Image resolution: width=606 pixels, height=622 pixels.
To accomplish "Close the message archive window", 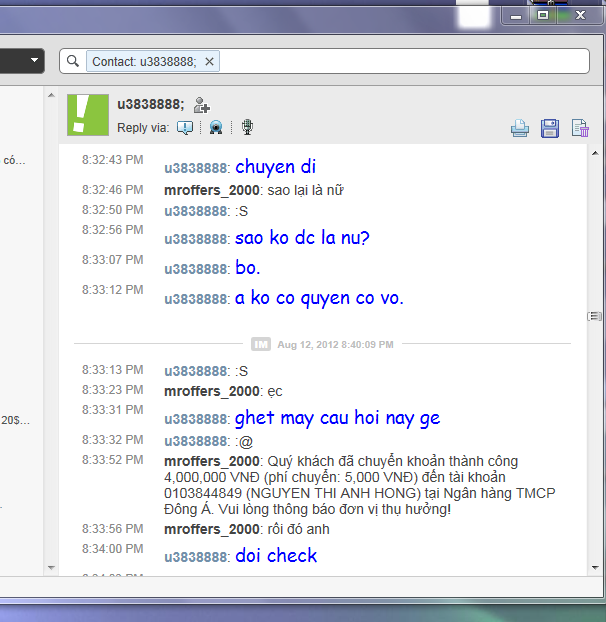I will coord(581,15).
